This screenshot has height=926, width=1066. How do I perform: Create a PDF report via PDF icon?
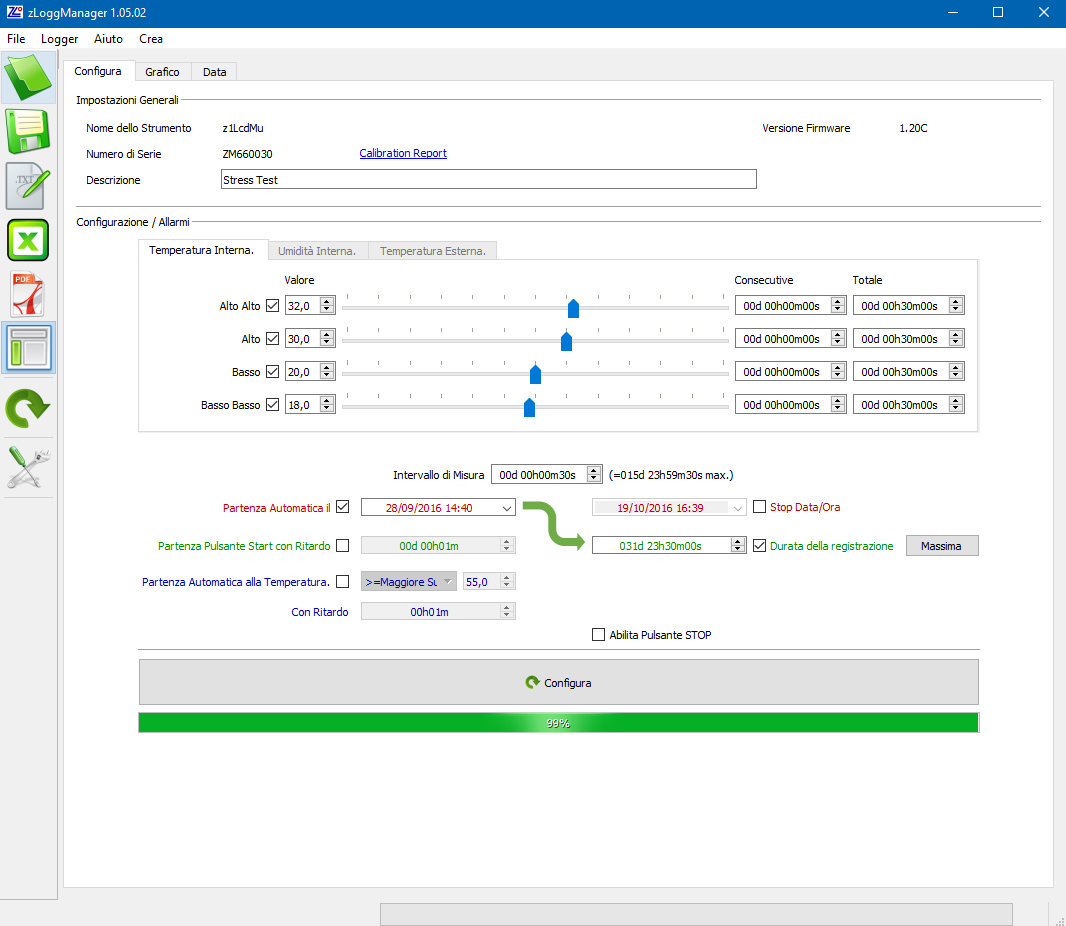click(29, 295)
